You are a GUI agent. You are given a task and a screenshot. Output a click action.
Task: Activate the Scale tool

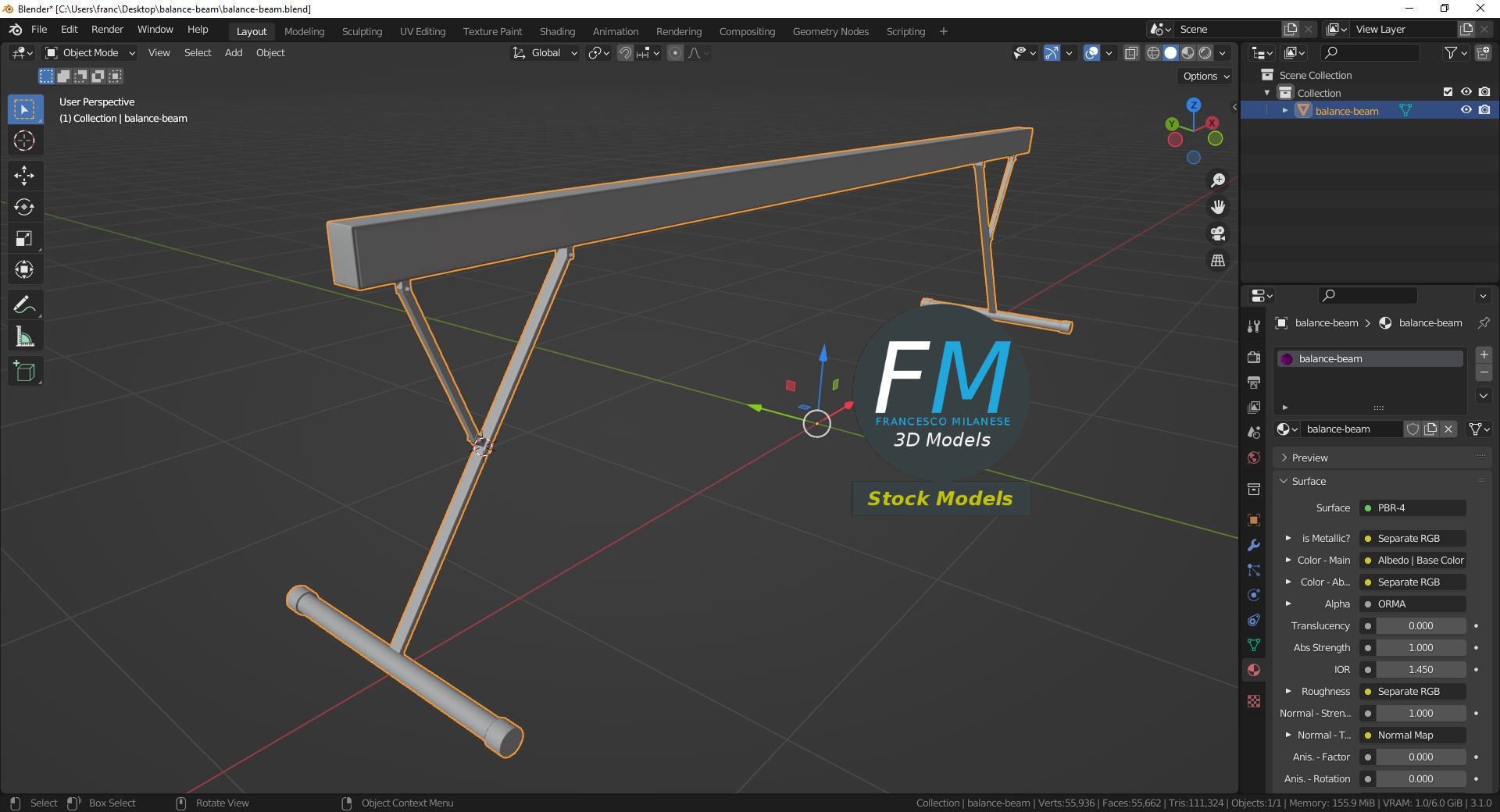24,238
